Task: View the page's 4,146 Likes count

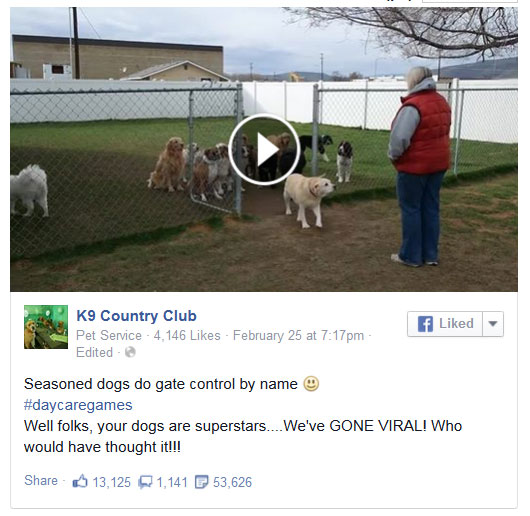Action: [x=187, y=336]
